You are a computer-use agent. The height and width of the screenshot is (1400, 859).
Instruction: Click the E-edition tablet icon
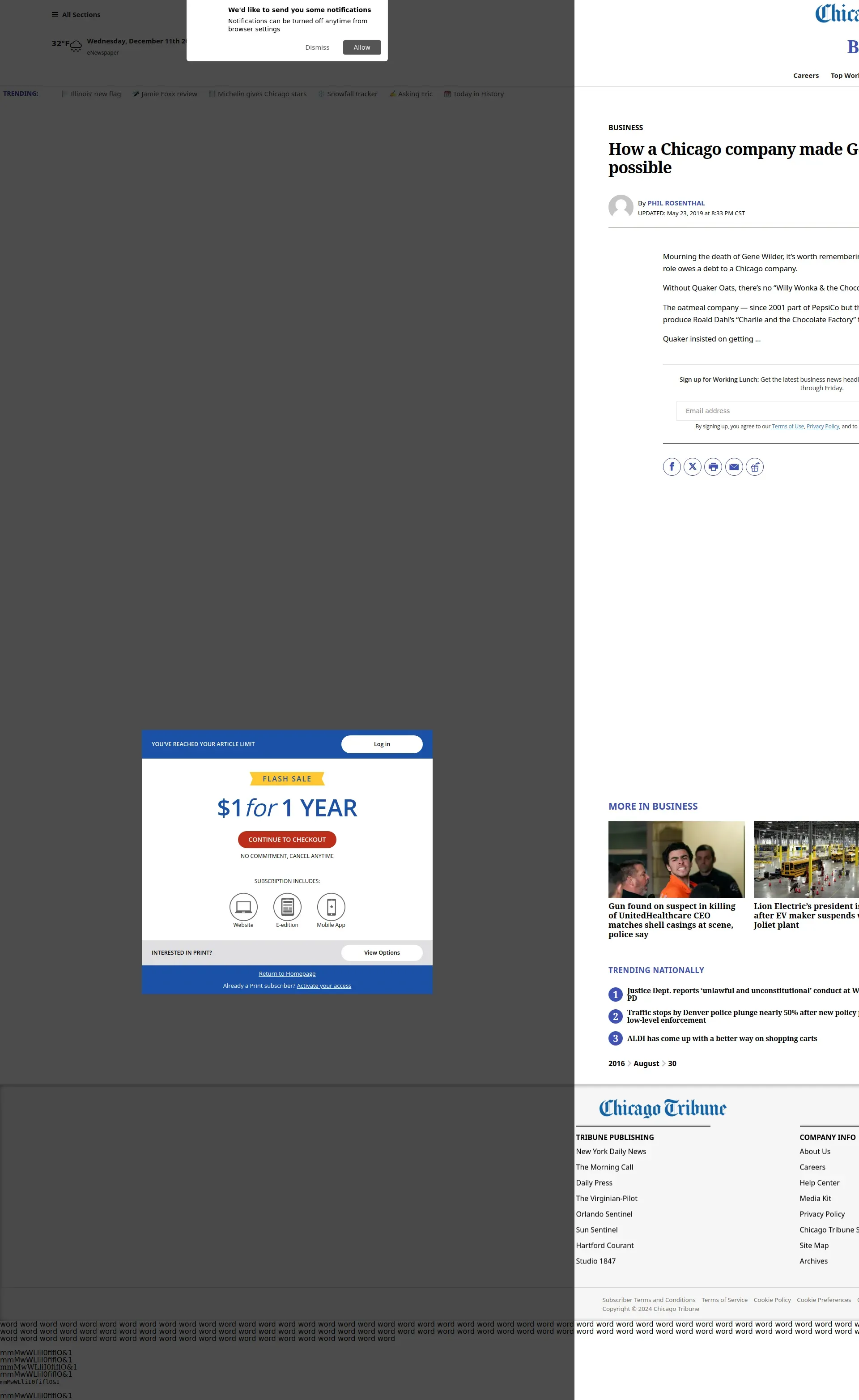[x=287, y=907]
